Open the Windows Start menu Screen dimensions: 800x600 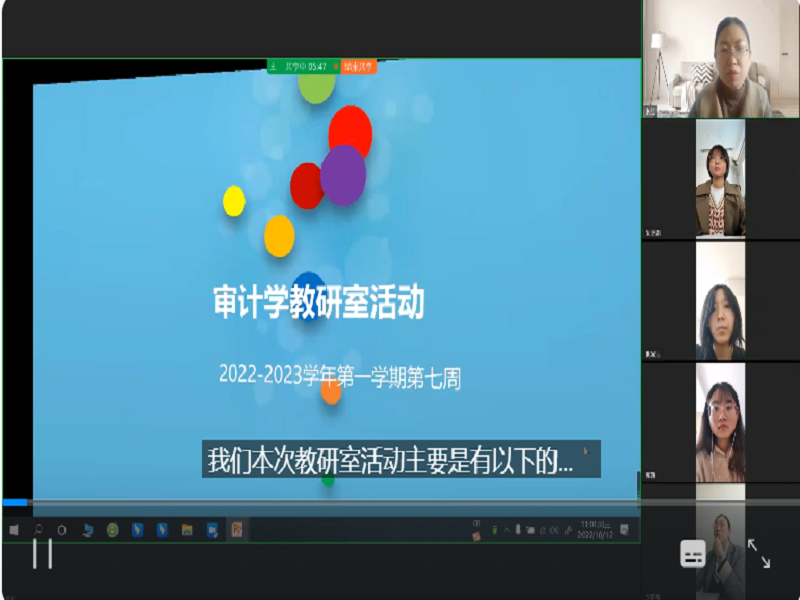pyautogui.click(x=14, y=530)
